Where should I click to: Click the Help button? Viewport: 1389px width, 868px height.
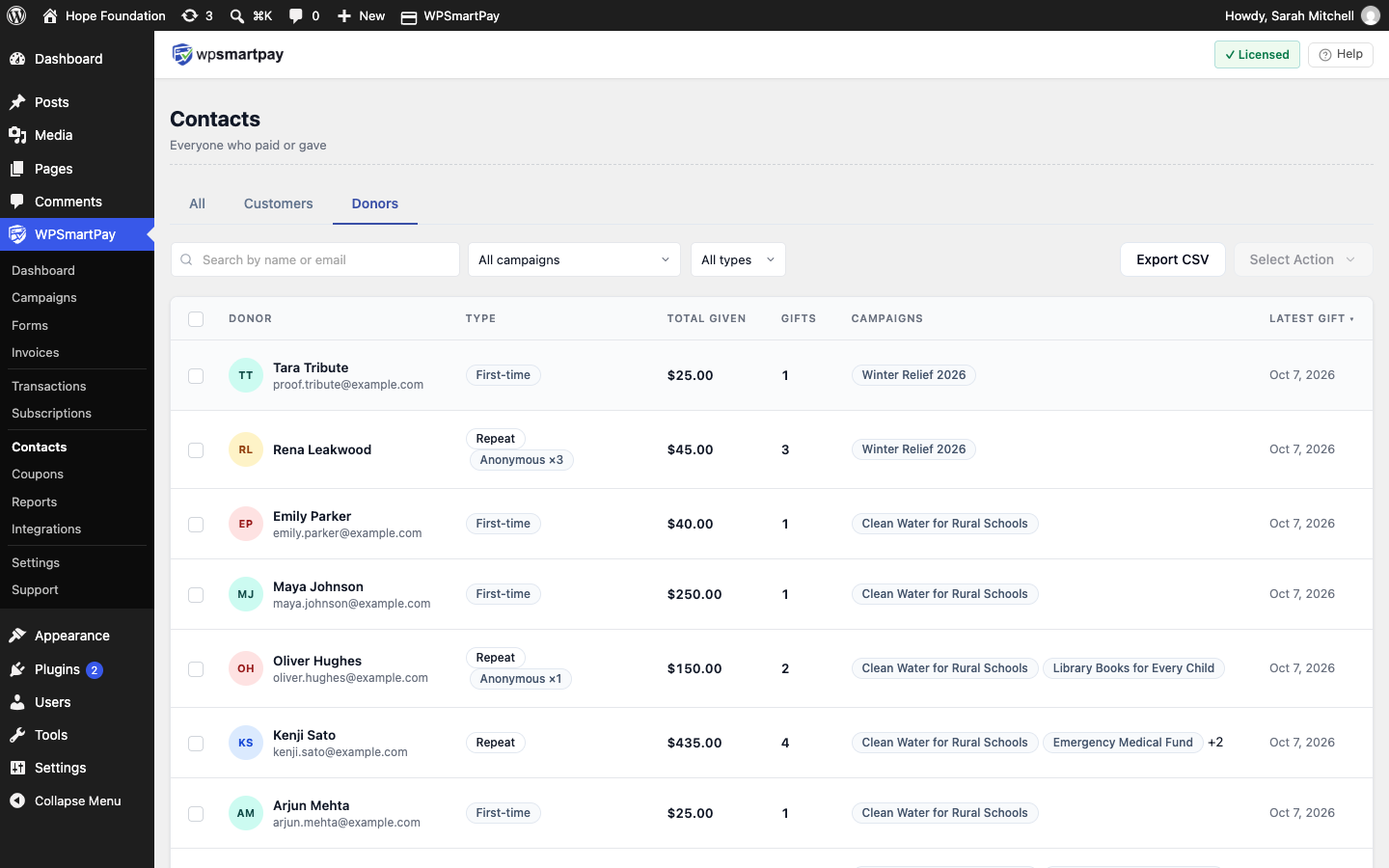point(1341,54)
